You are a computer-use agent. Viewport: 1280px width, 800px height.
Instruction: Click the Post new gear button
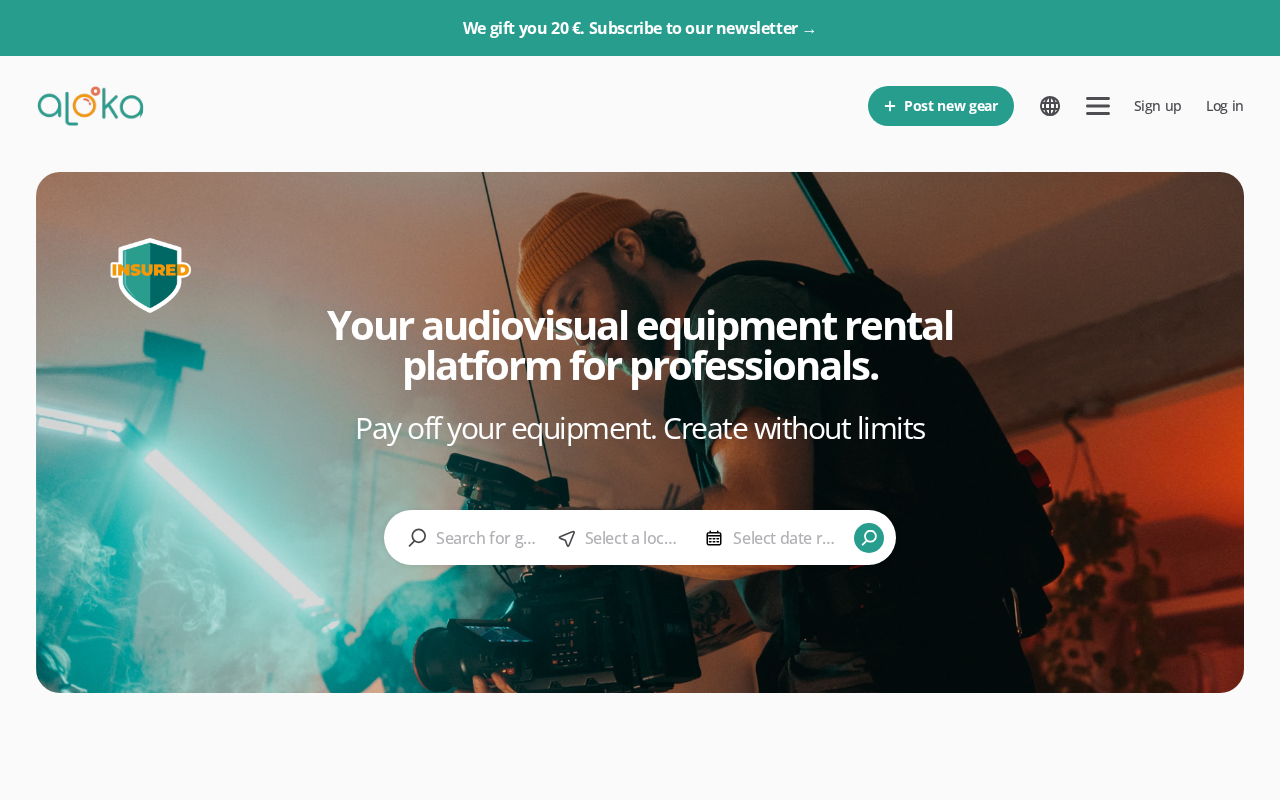click(941, 106)
